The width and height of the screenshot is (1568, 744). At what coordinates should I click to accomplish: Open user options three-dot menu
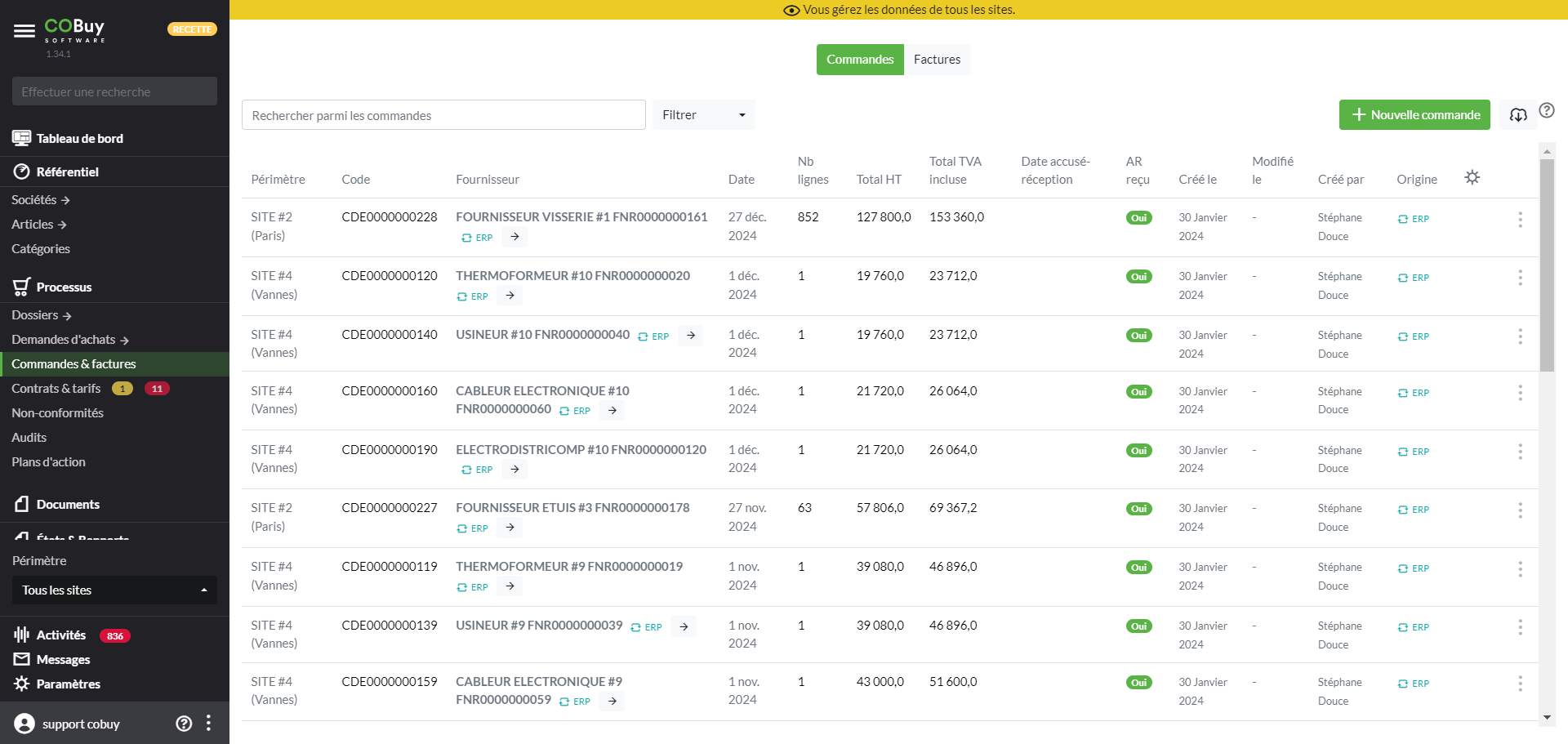(209, 724)
